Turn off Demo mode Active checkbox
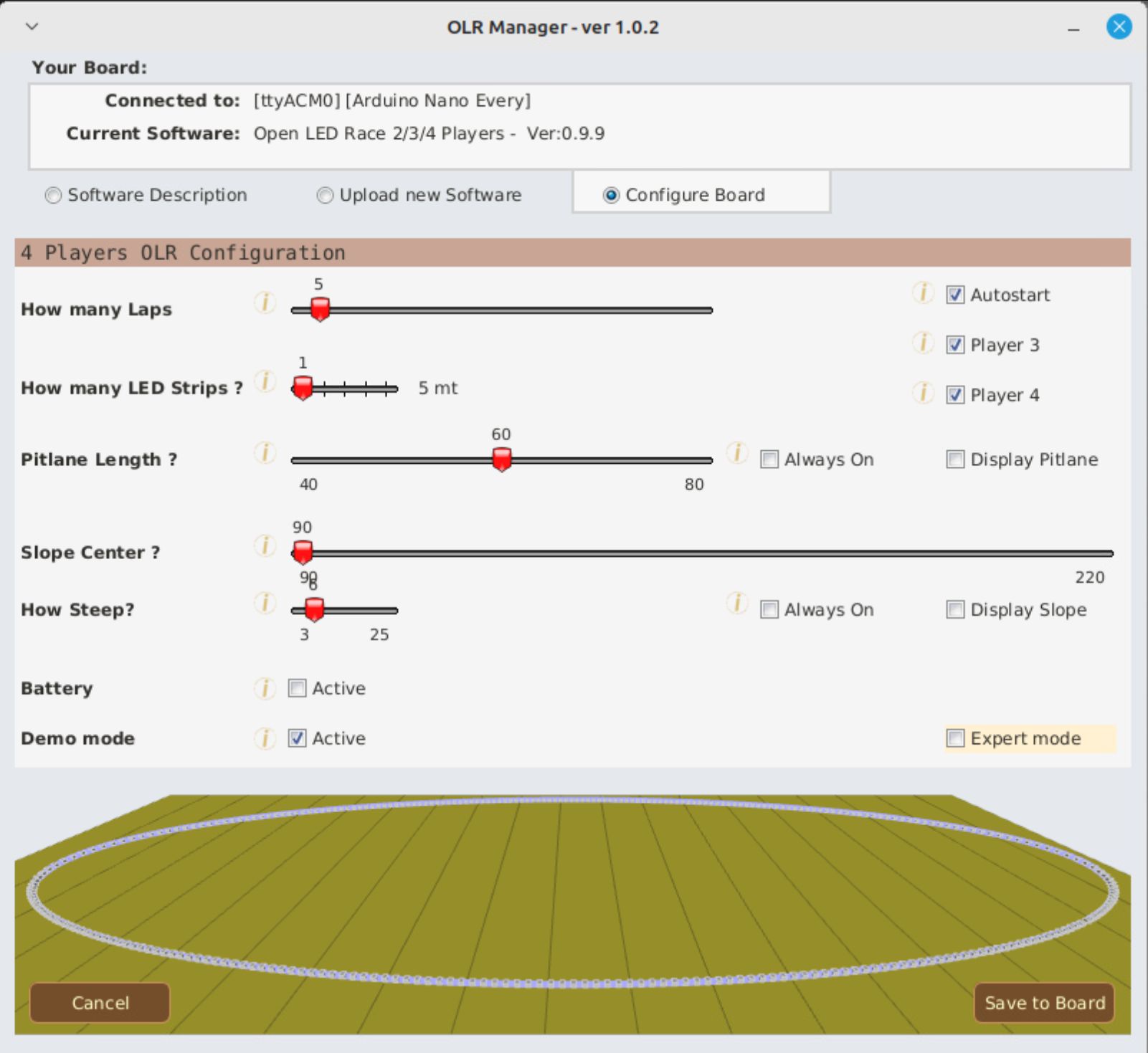The width and height of the screenshot is (1148, 1053). [297, 738]
